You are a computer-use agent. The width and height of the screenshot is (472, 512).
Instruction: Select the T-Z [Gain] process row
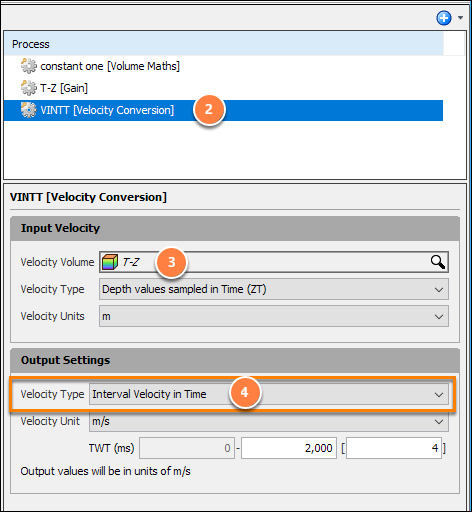click(223, 88)
